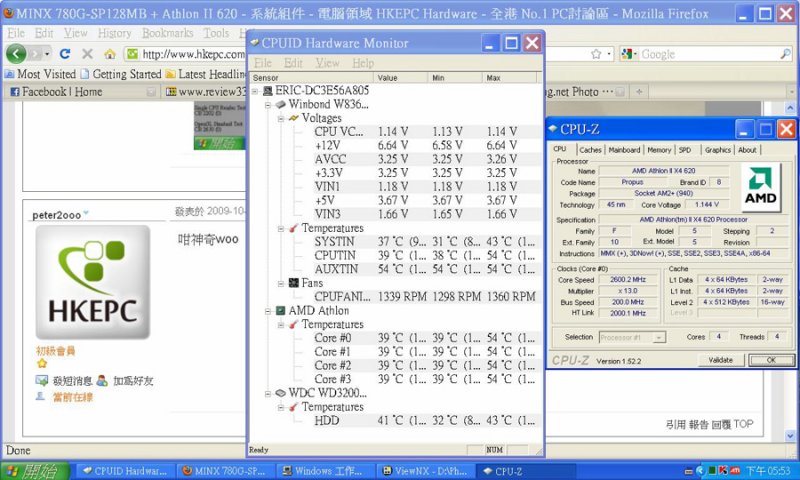Switch to www.review33 tab
This screenshot has height=480, width=800.
(x=205, y=92)
